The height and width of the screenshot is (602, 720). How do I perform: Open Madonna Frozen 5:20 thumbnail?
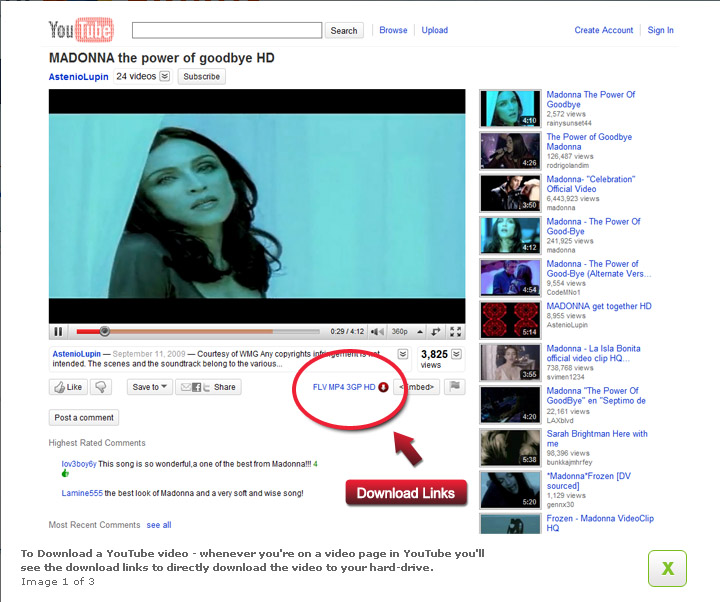pos(510,490)
